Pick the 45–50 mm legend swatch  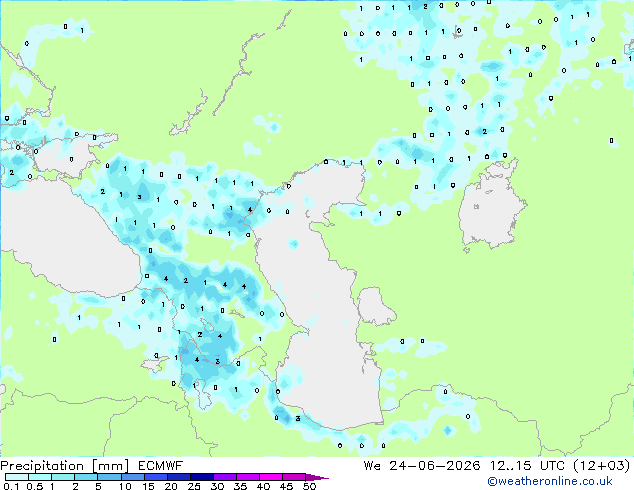[294, 477]
